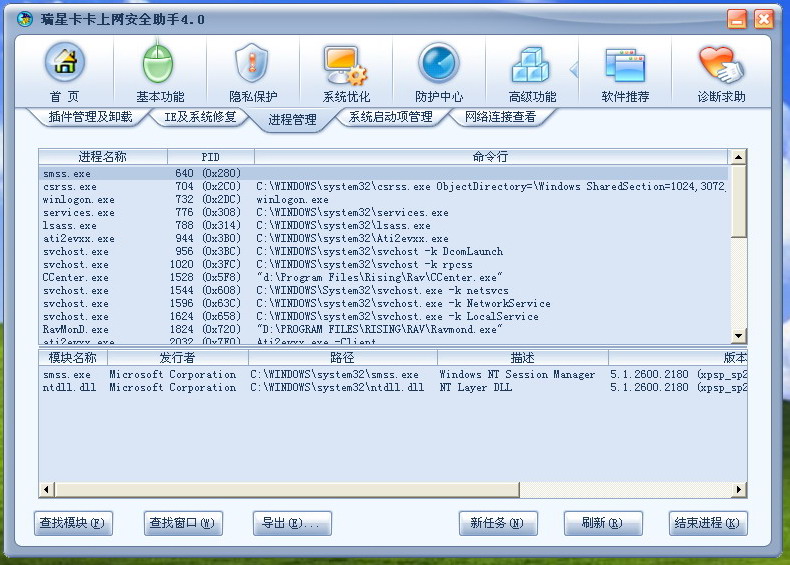Sort by PID column header
The height and width of the screenshot is (565, 790).
click(x=211, y=157)
